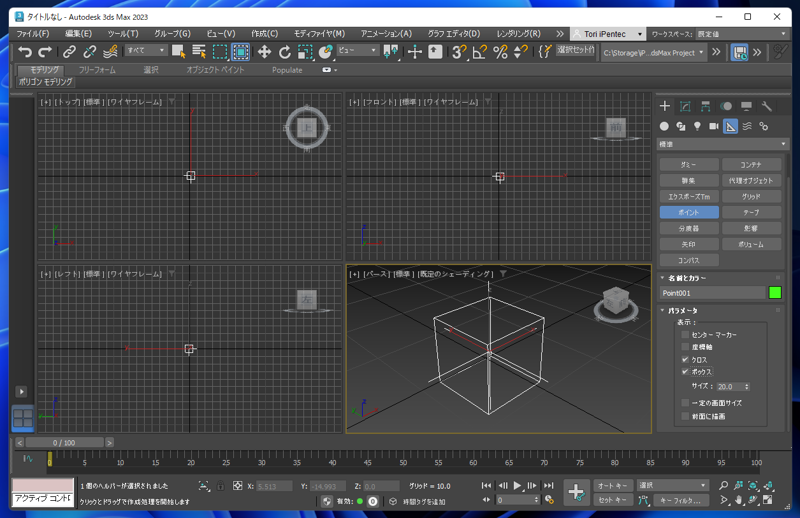
Task: Select the Cameras category icon
Action: pyautogui.click(x=714, y=126)
